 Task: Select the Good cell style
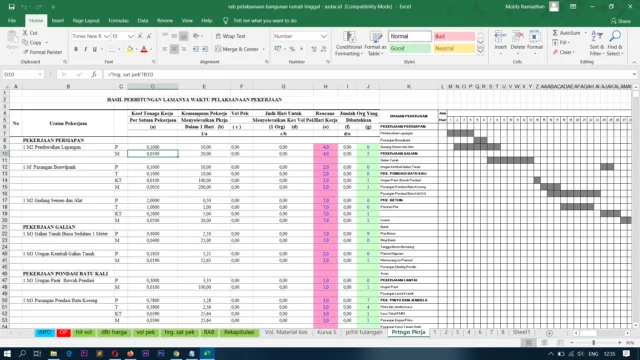410,48
